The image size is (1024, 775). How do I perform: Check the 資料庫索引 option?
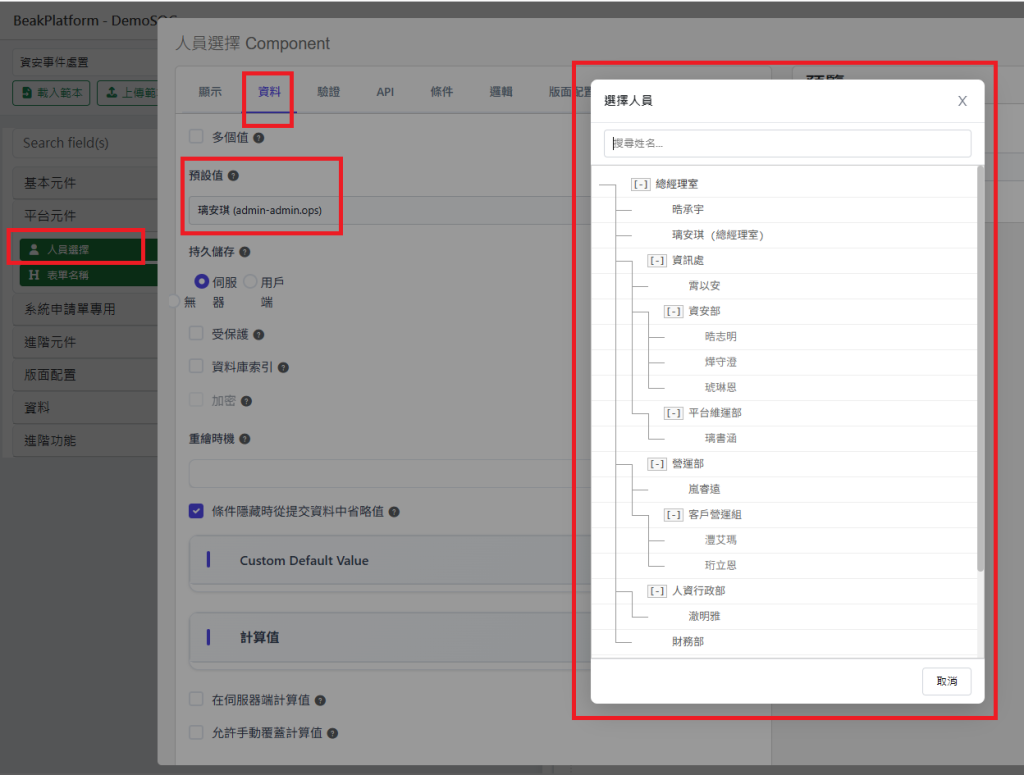click(x=196, y=366)
